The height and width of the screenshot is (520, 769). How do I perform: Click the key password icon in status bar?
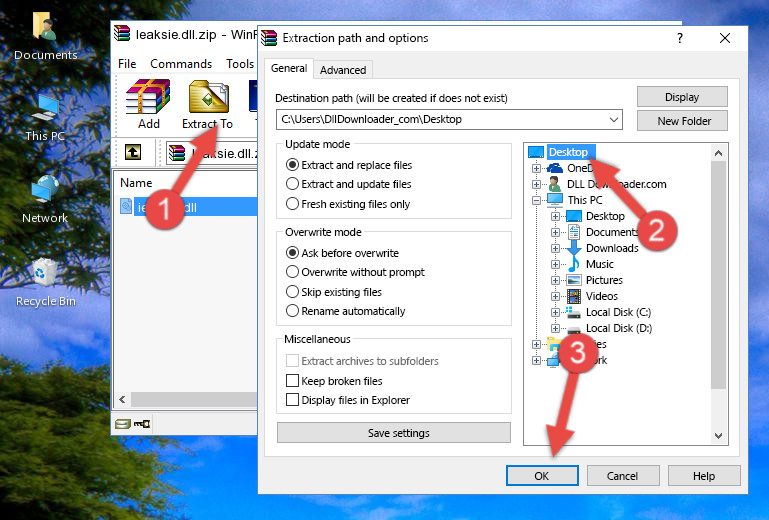[142, 424]
